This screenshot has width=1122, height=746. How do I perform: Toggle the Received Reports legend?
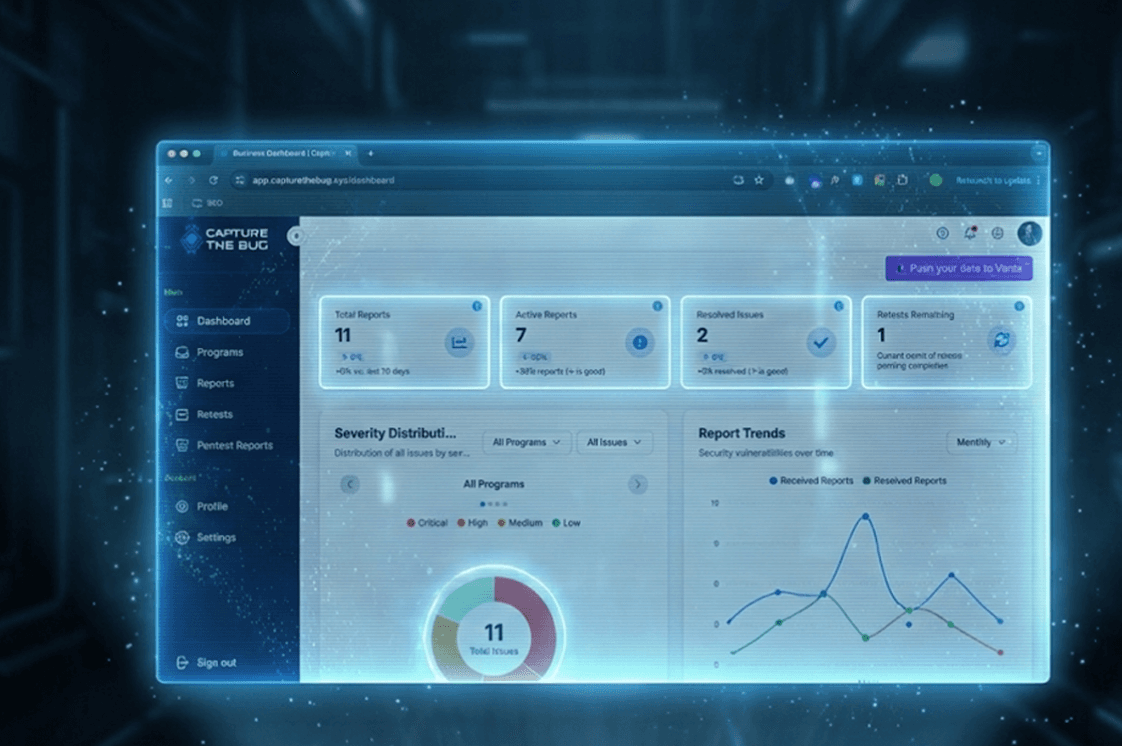click(811, 481)
